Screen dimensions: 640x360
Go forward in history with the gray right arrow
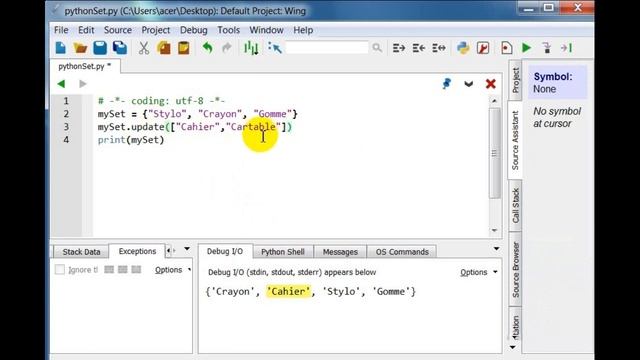point(83,84)
